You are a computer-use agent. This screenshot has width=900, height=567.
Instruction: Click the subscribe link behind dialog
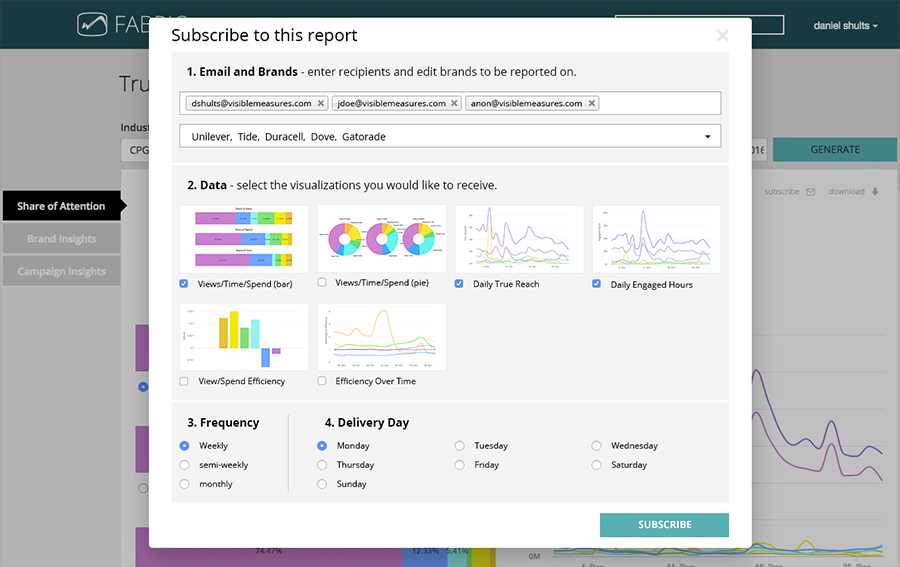[x=781, y=192]
